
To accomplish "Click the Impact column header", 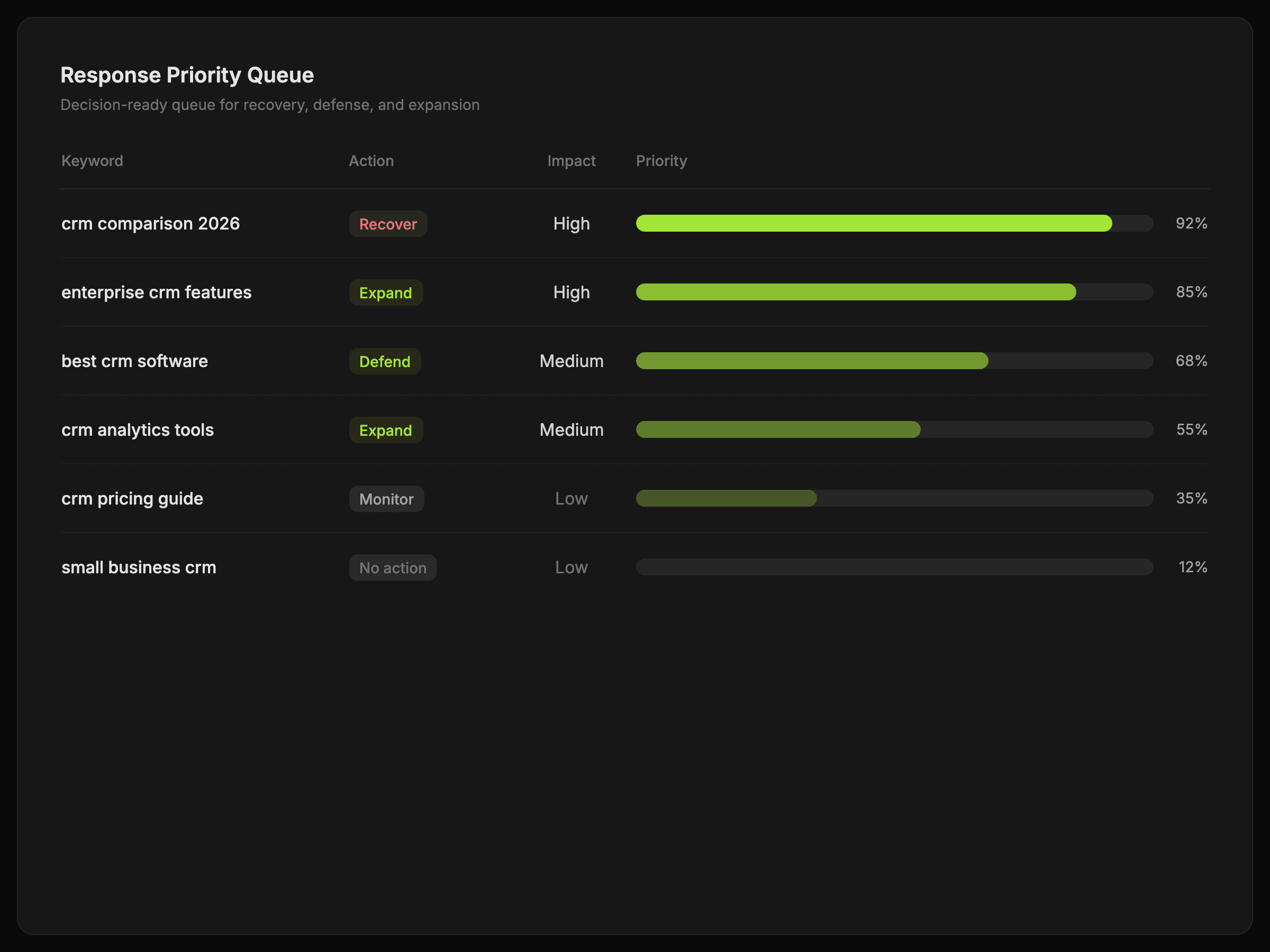I will 570,161.
